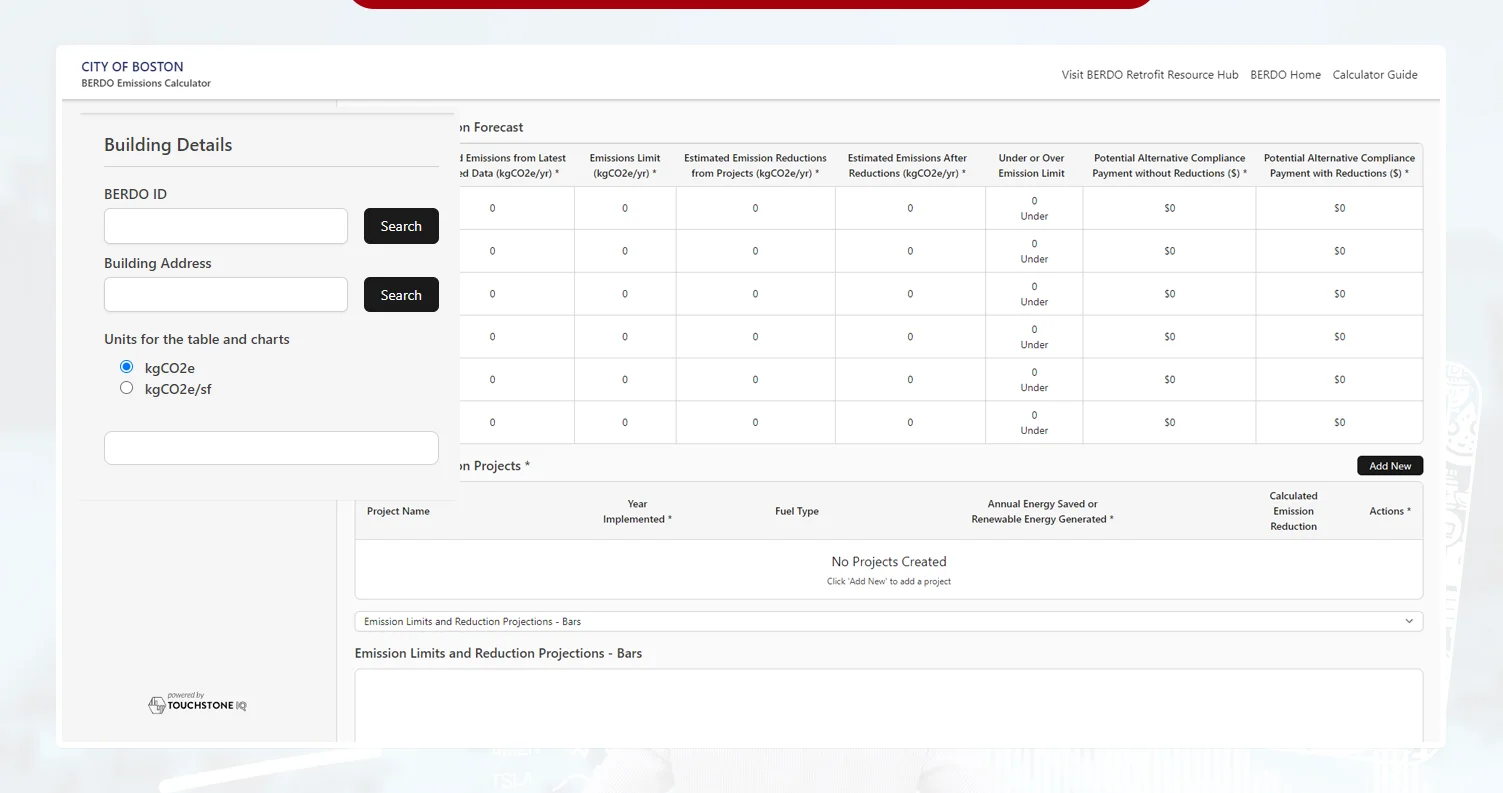Click a $0 Potential Alternative Compliance Payment cell
This screenshot has height=793, width=1503.
1168,208
